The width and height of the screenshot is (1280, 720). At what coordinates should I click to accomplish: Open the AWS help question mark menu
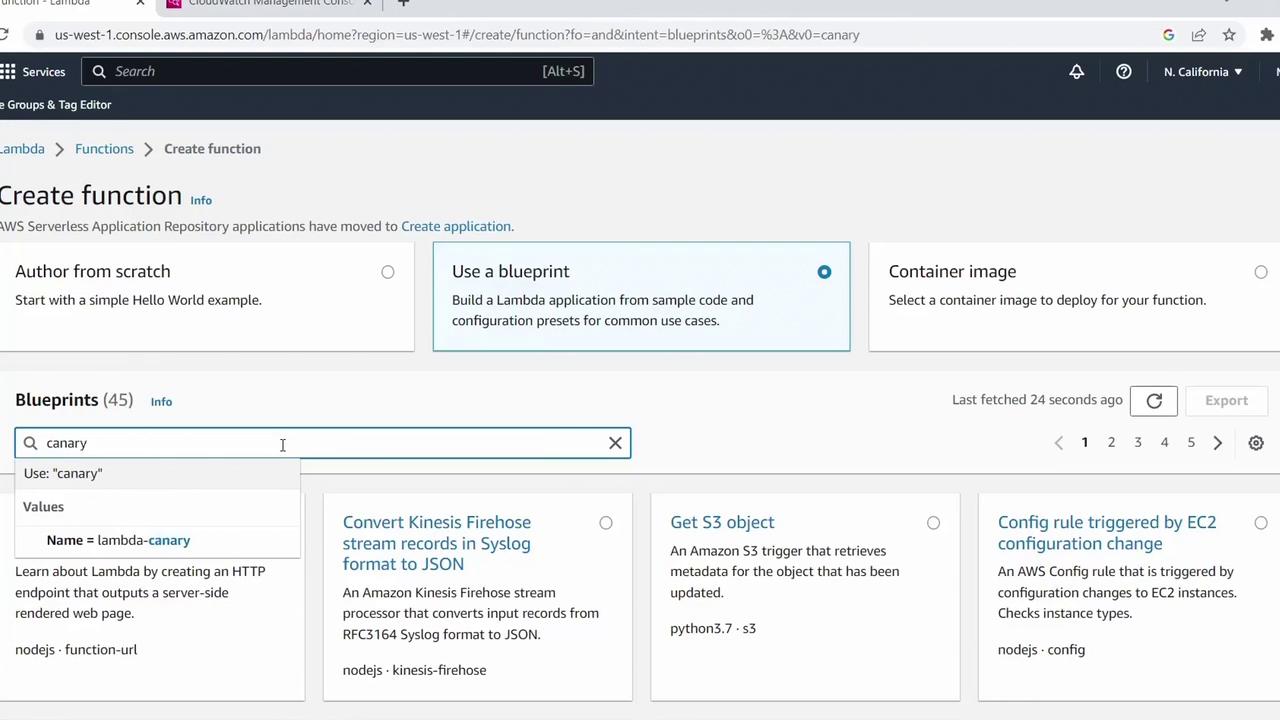click(1124, 72)
